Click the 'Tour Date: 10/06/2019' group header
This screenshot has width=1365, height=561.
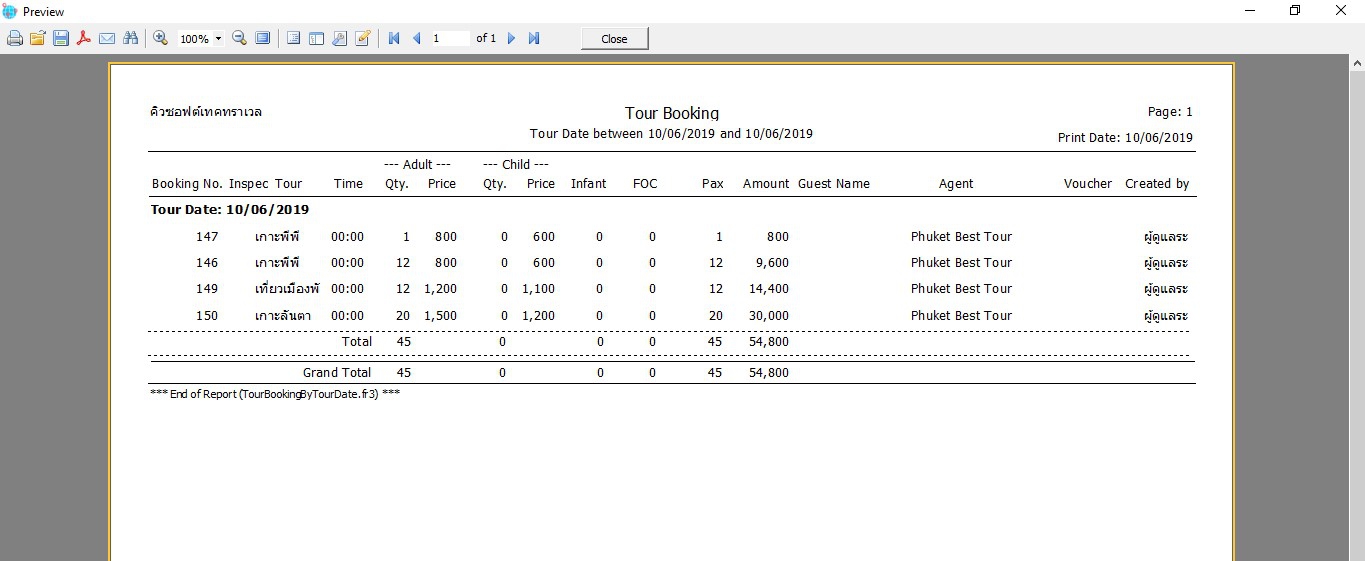(230, 210)
